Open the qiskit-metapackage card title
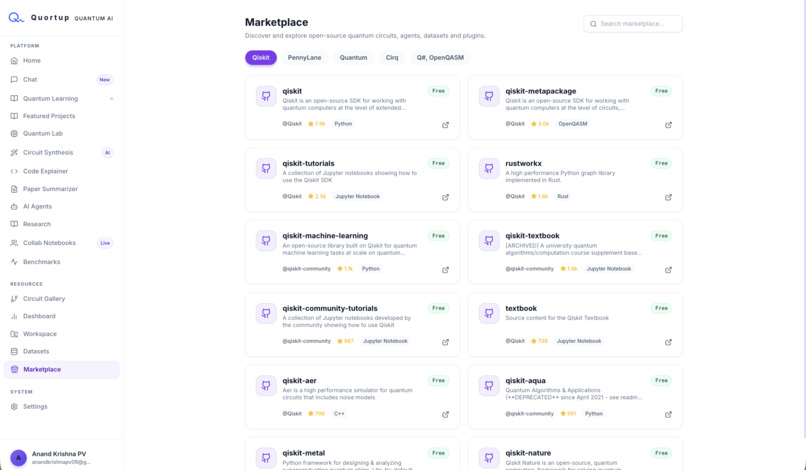 coord(541,91)
